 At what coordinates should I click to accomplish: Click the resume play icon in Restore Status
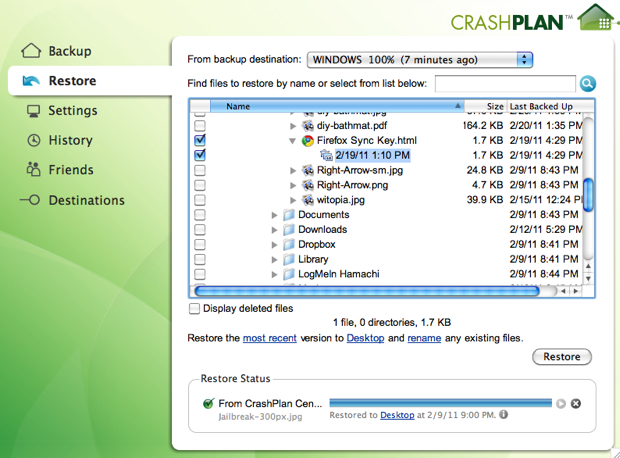point(561,404)
